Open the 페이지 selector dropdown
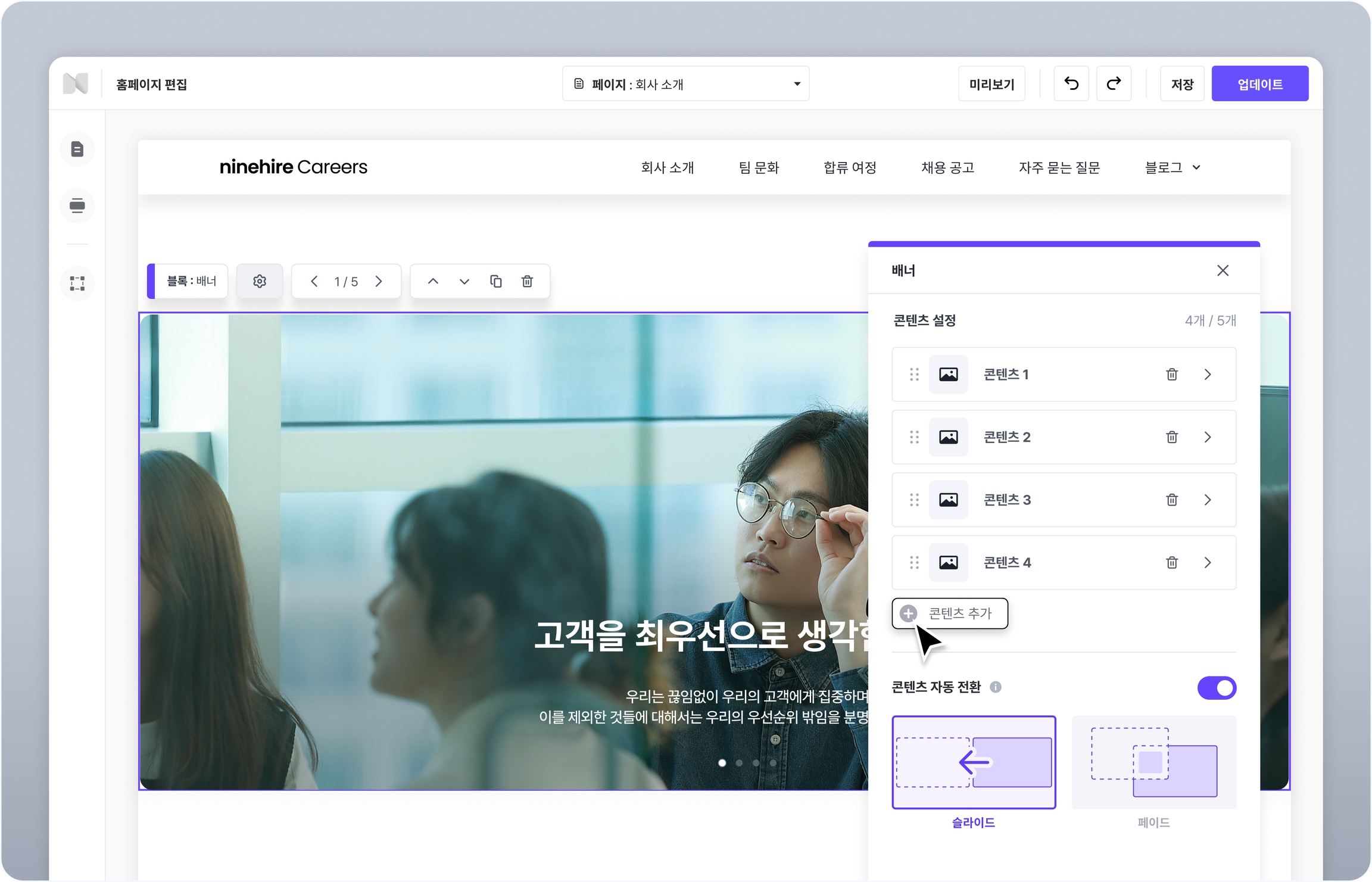This screenshot has height=882, width=1372. point(685,84)
